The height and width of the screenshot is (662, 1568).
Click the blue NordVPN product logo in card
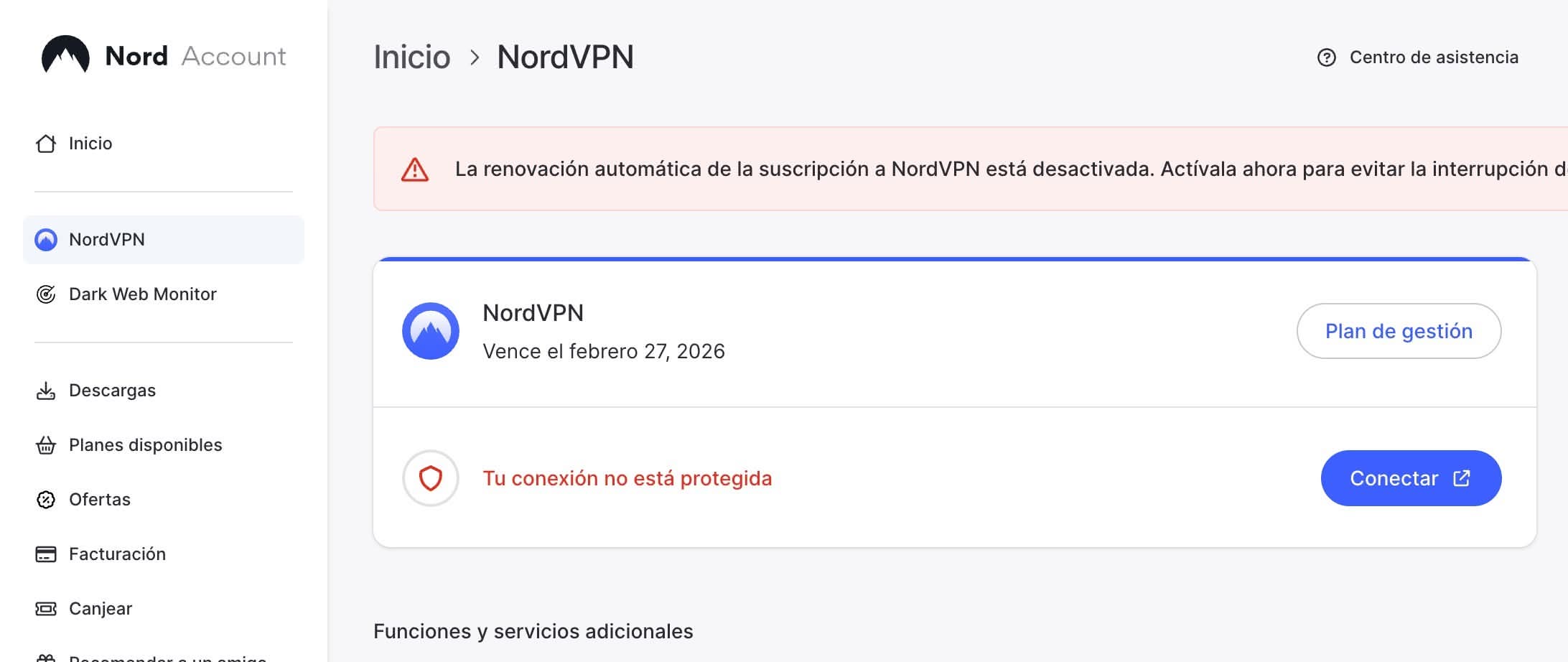tap(431, 331)
